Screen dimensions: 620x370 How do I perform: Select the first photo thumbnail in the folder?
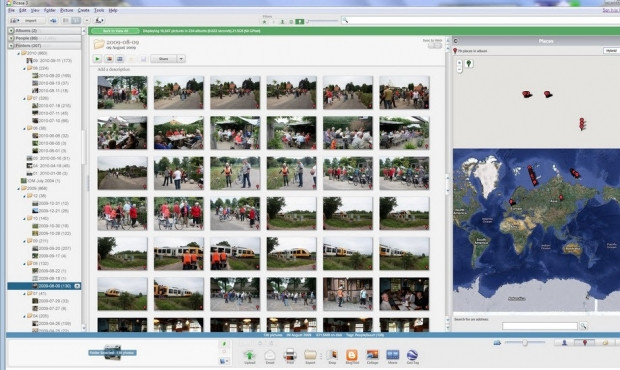(x=122, y=92)
